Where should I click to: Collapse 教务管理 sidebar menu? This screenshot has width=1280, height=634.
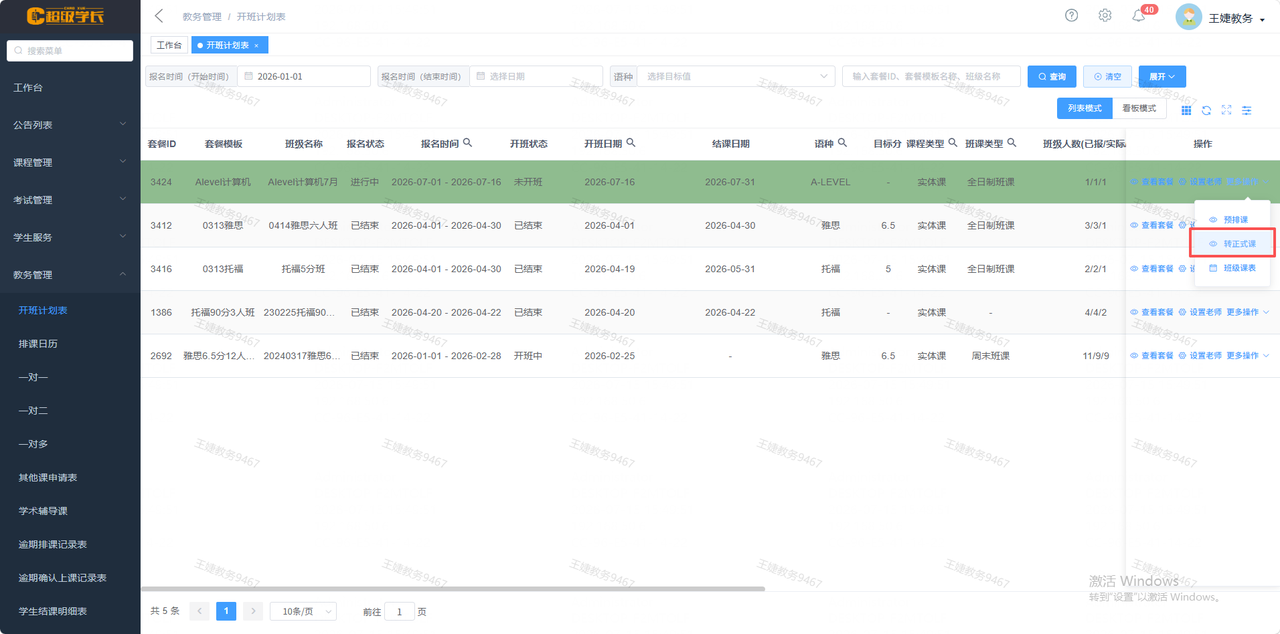tap(70, 274)
